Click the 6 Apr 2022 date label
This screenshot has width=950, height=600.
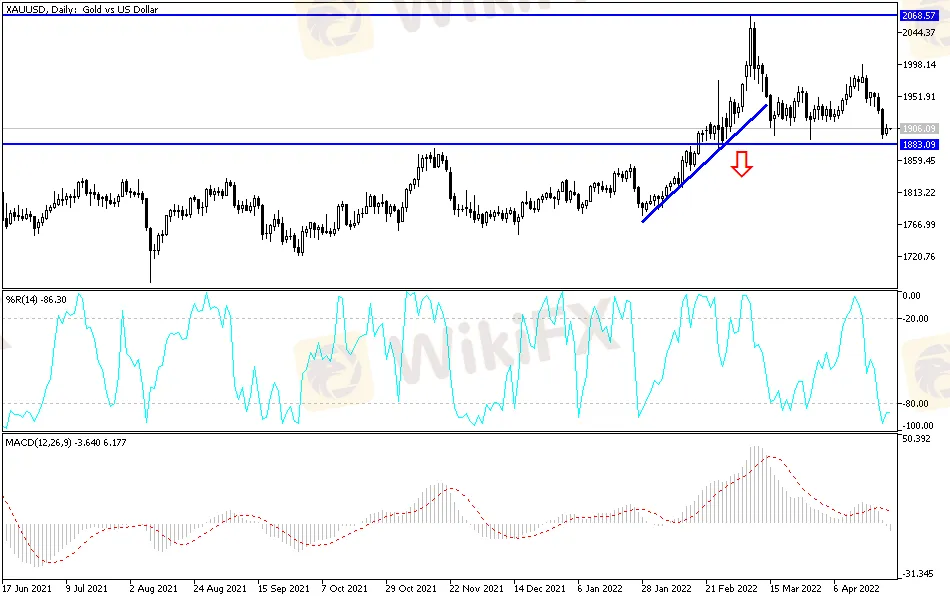point(856,588)
